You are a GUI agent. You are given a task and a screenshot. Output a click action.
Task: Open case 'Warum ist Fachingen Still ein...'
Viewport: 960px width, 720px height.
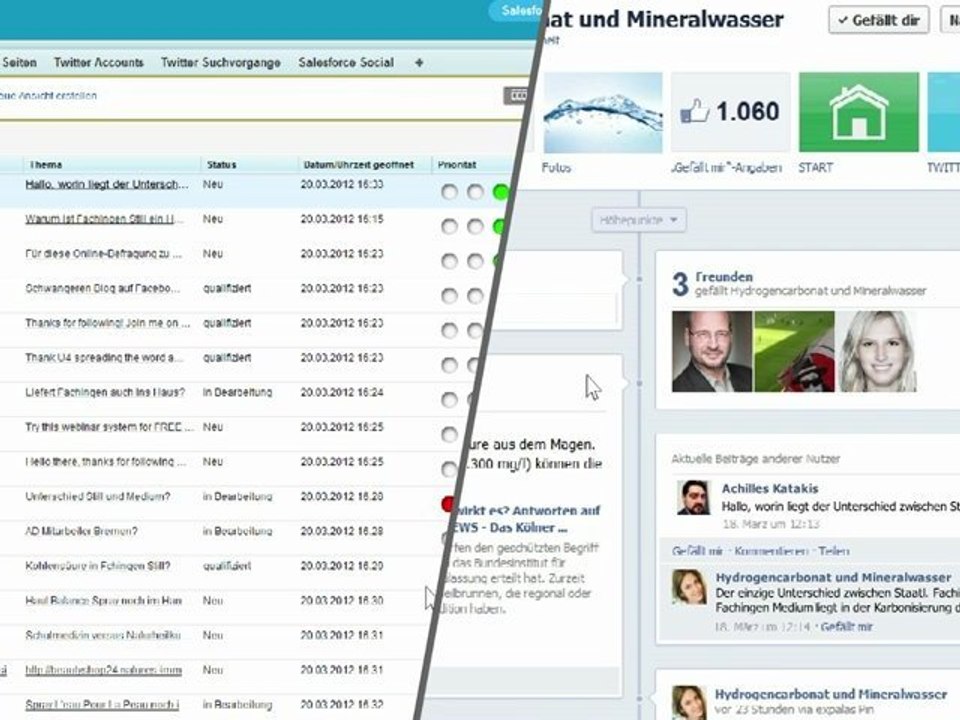(104, 219)
